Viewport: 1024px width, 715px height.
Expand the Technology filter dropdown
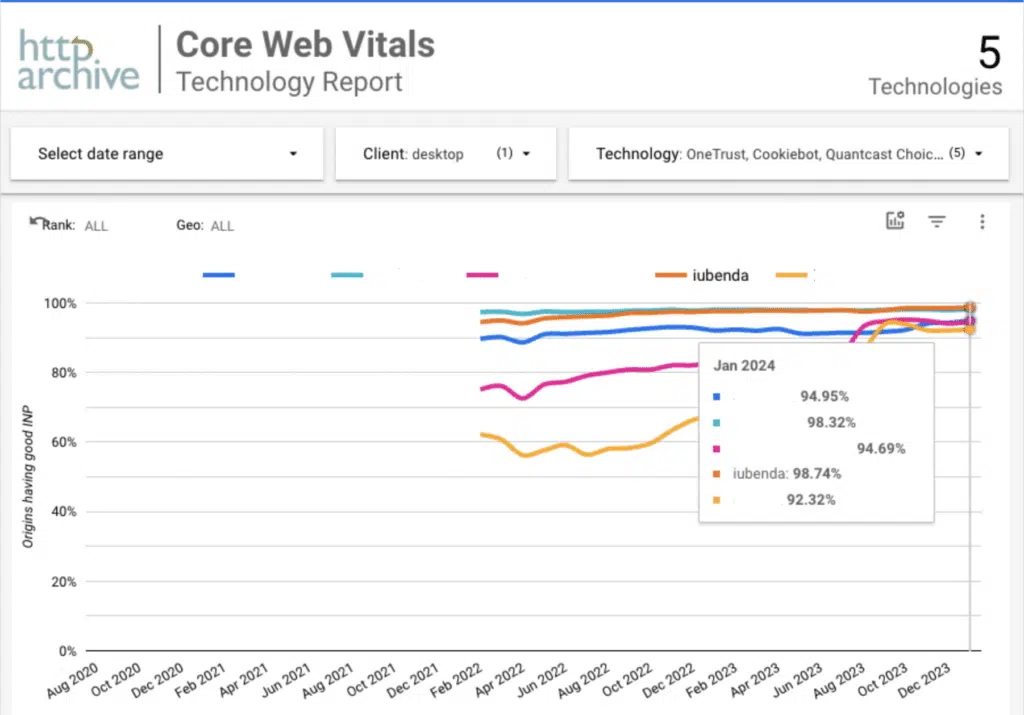788,154
